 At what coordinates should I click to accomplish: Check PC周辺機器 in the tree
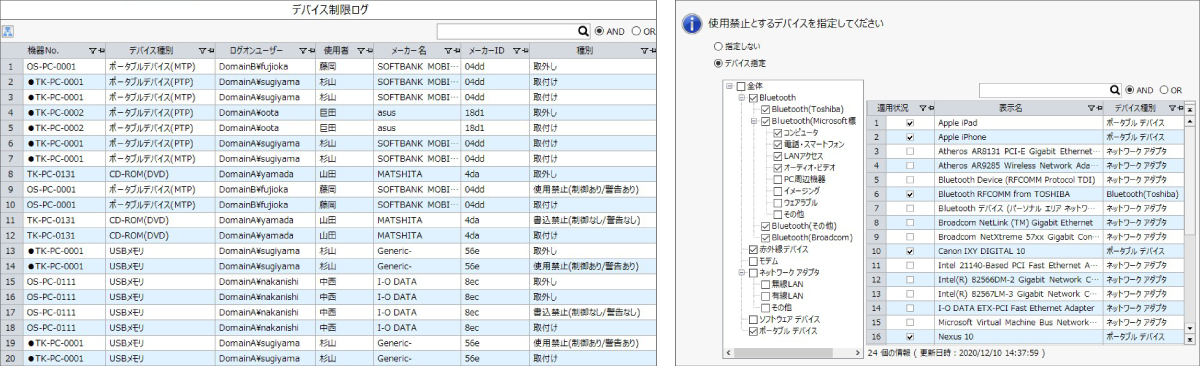pyautogui.click(x=777, y=179)
